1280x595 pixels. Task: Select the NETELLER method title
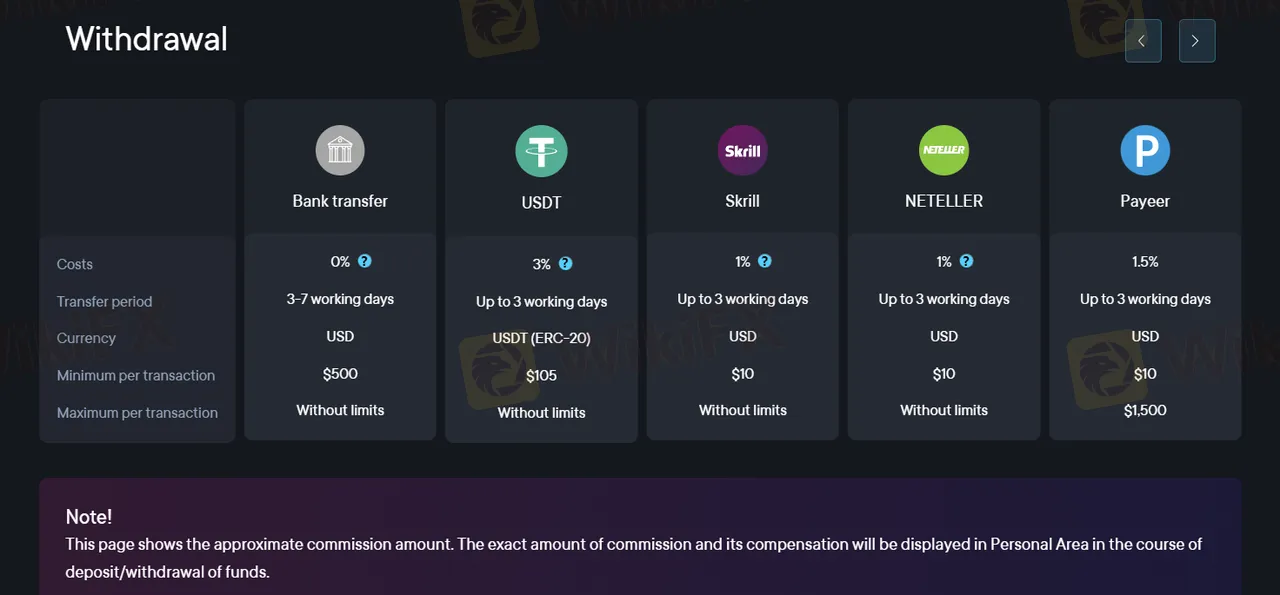(x=944, y=201)
